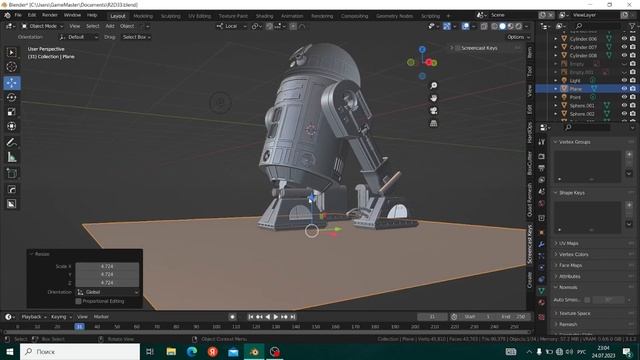Collapse the Vertex Groups panel
The width and height of the screenshot is (640, 360).
[x=574, y=142]
